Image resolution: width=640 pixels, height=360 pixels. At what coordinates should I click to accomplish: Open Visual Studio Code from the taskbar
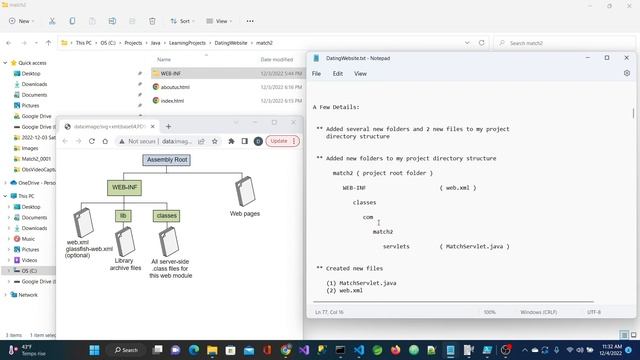[359, 350]
